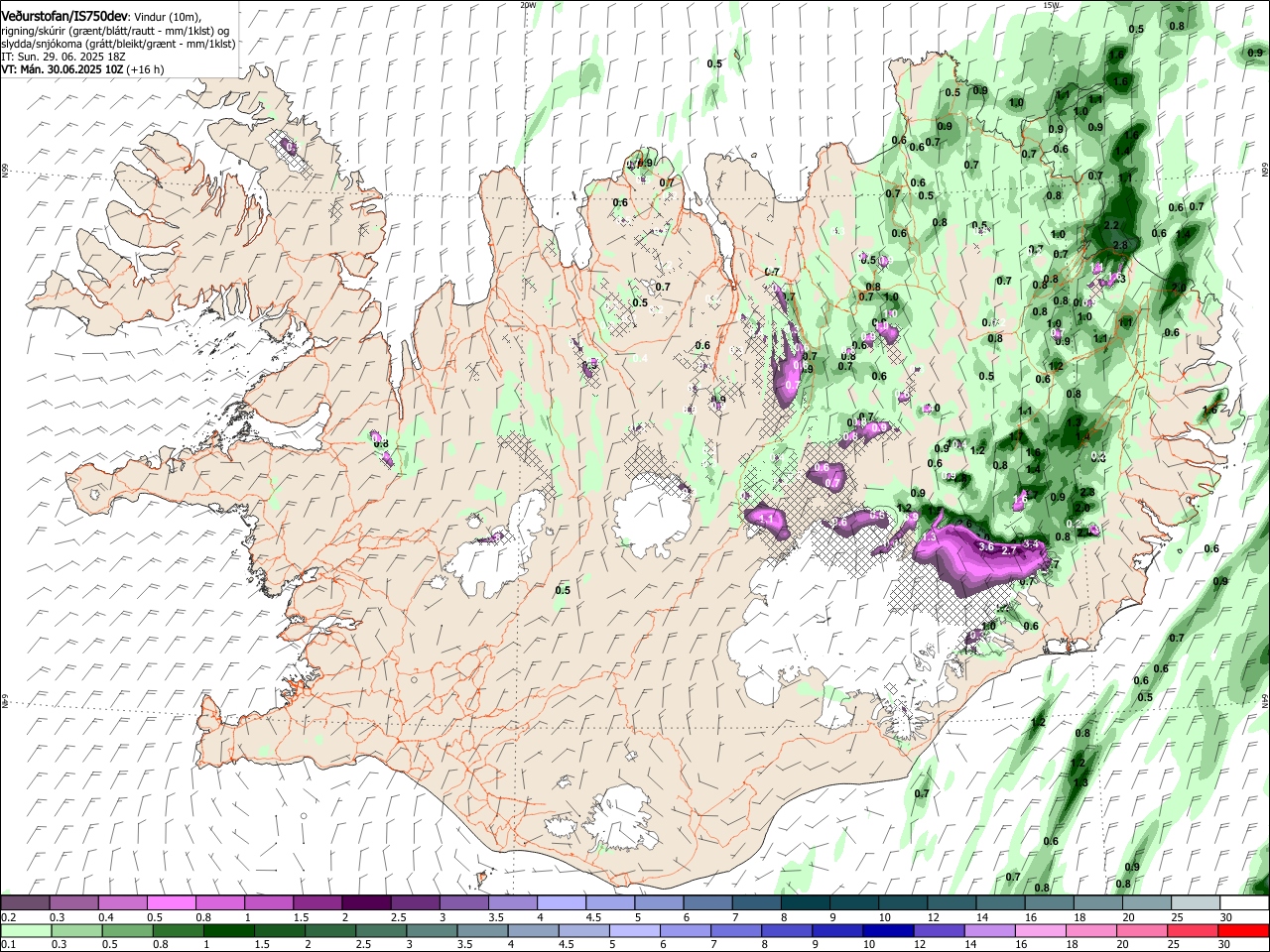The image size is (1270, 952).
Task: Select lower-row swatch starting at label 4.5
Action: 582,930
